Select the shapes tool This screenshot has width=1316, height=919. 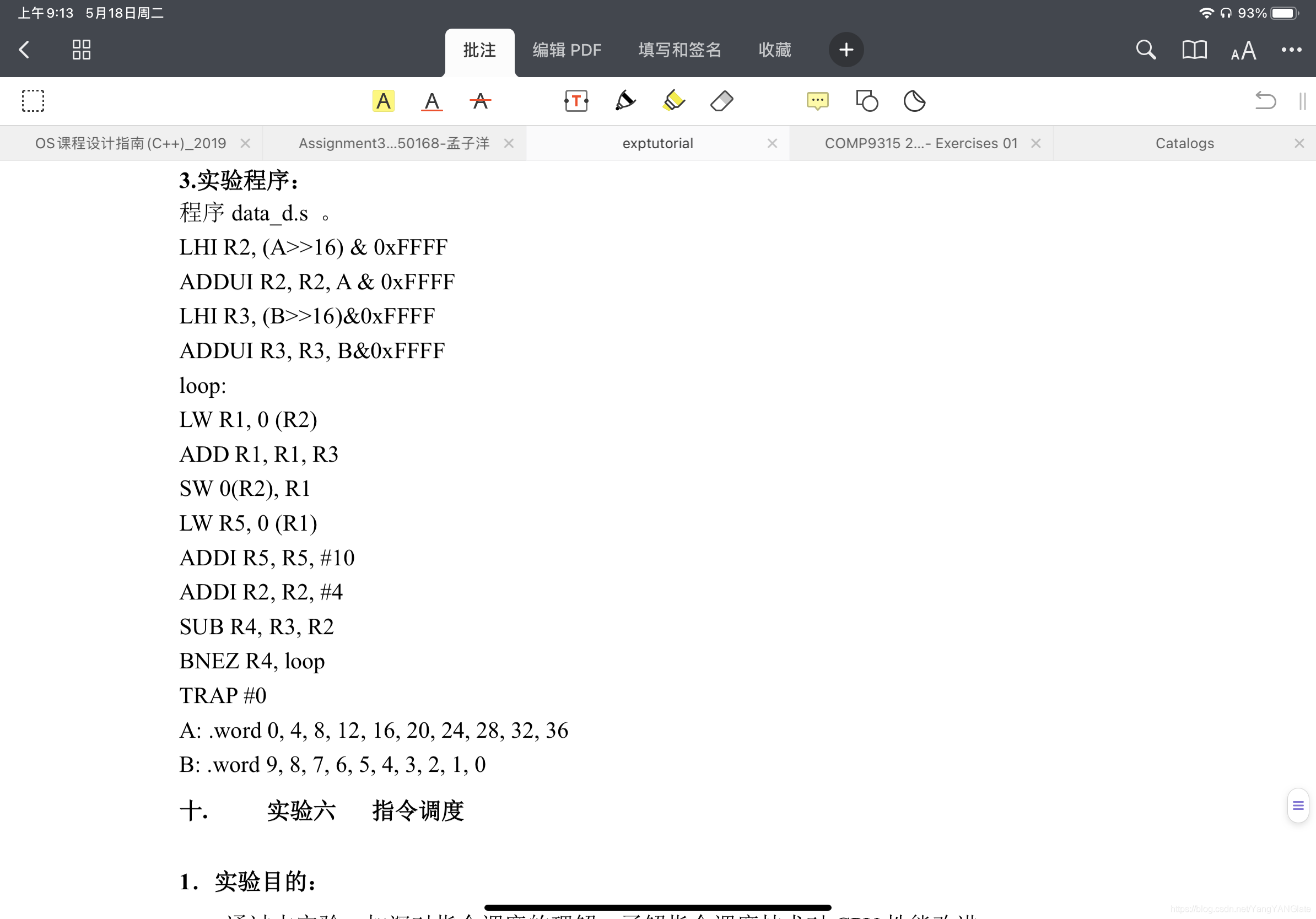(x=867, y=101)
